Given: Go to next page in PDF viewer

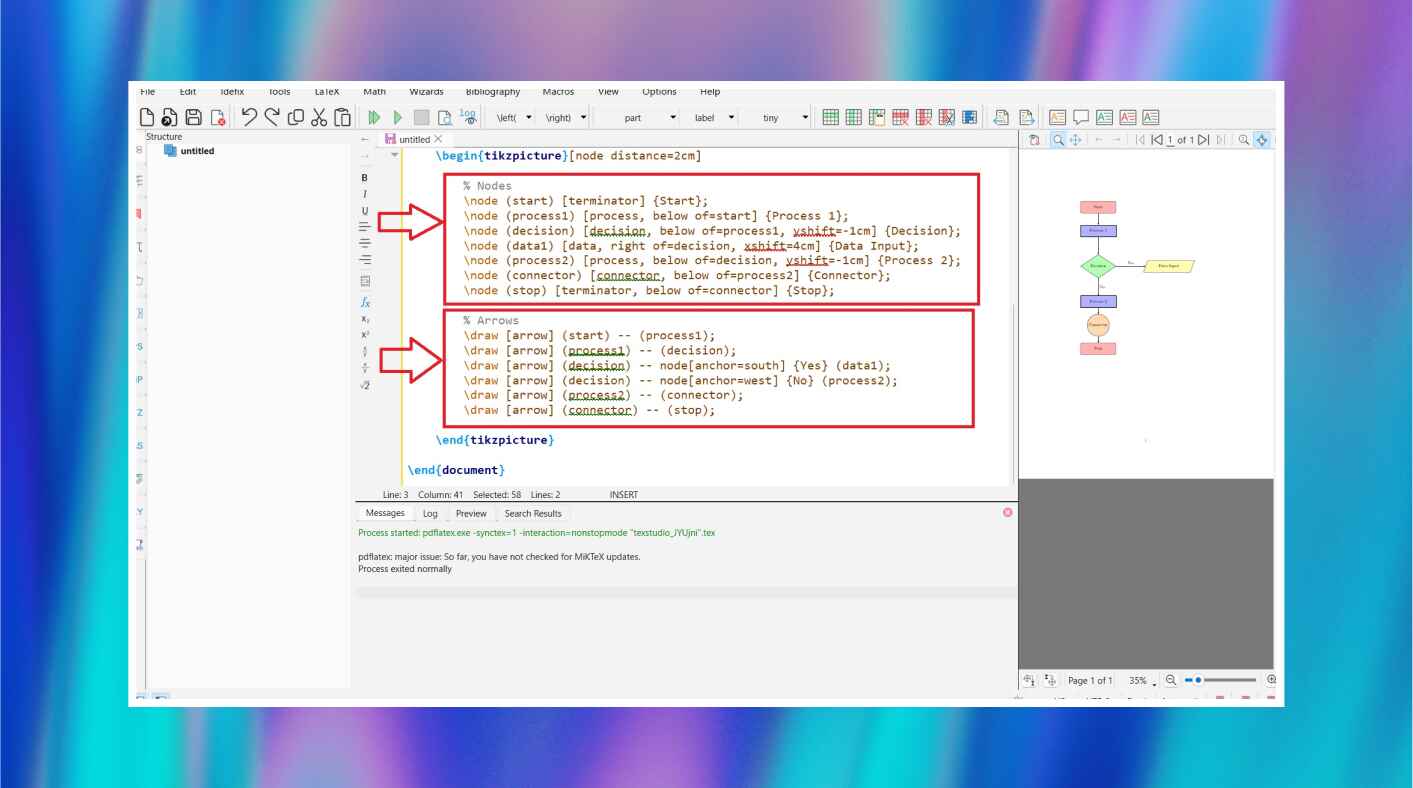Looking at the screenshot, I should point(1203,140).
